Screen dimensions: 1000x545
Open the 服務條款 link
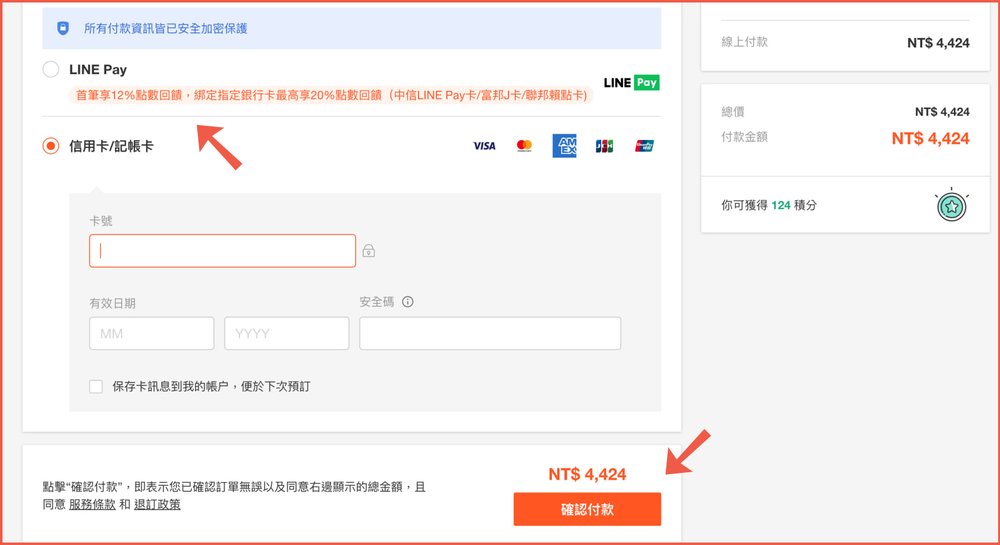pos(92,504)
